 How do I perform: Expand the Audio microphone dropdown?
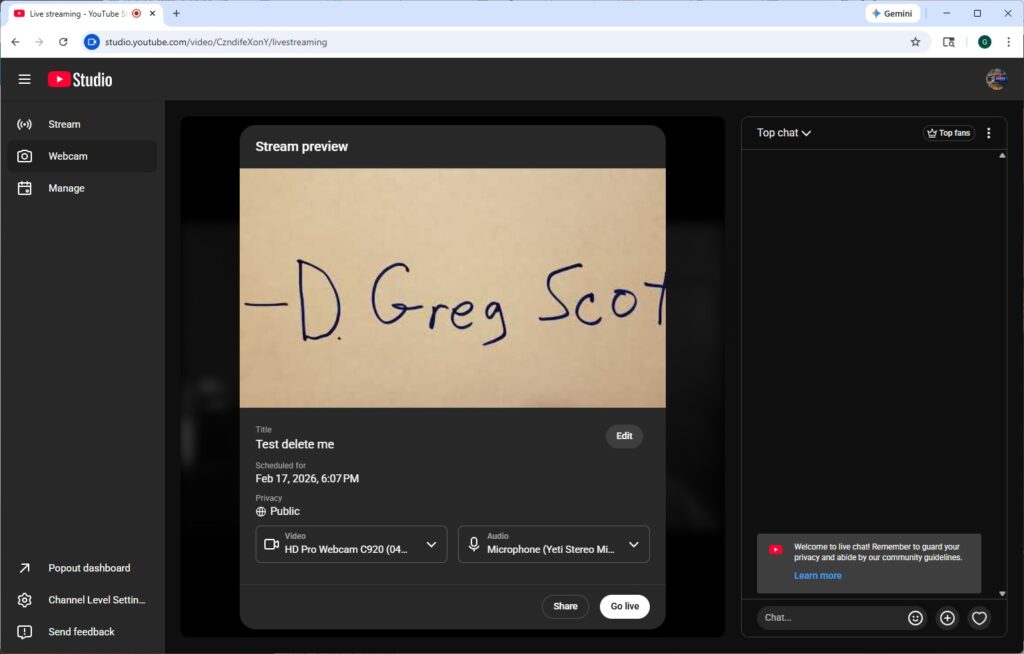pos(634,544)
